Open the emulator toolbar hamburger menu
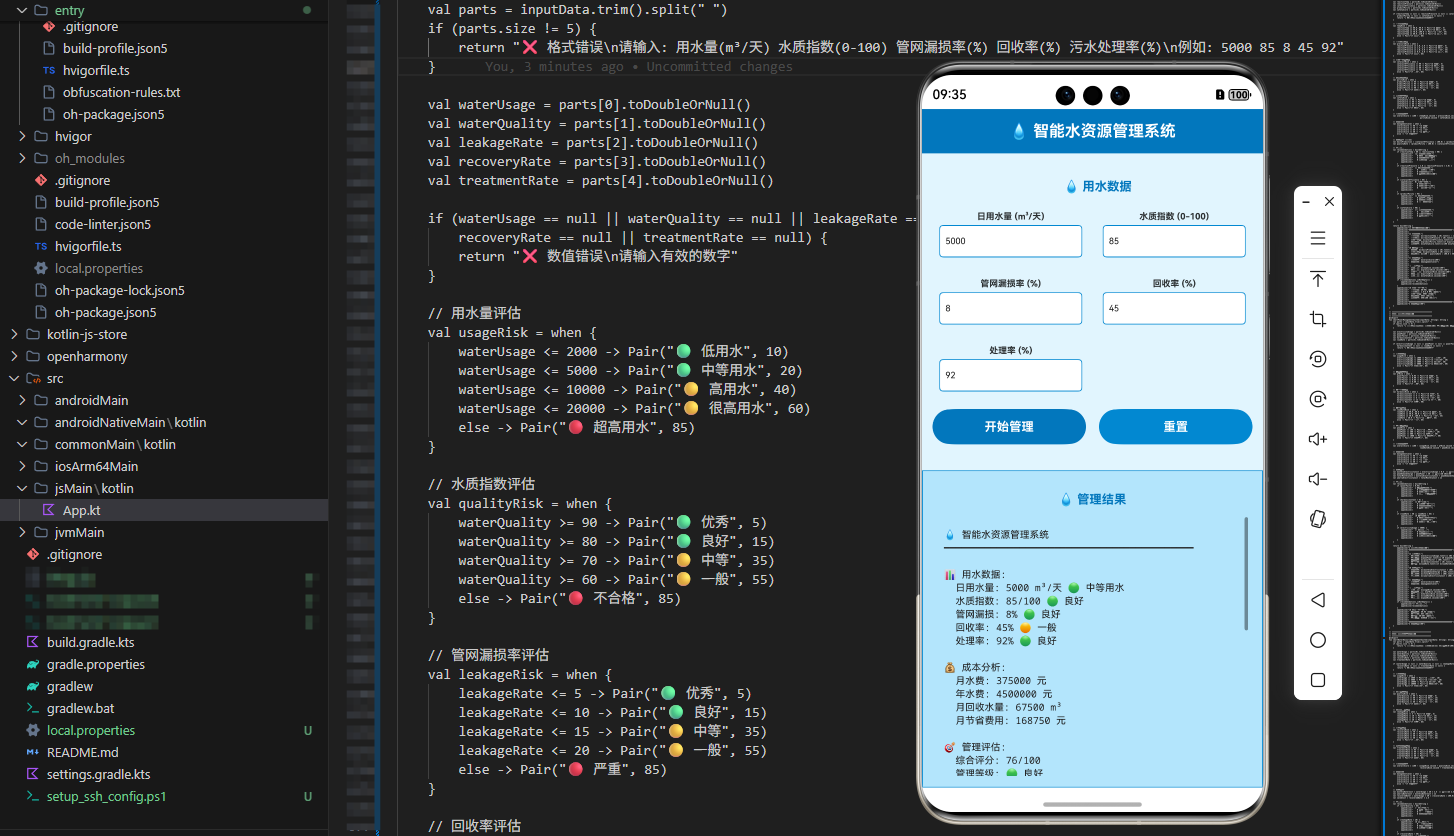 coord(1318,238)
